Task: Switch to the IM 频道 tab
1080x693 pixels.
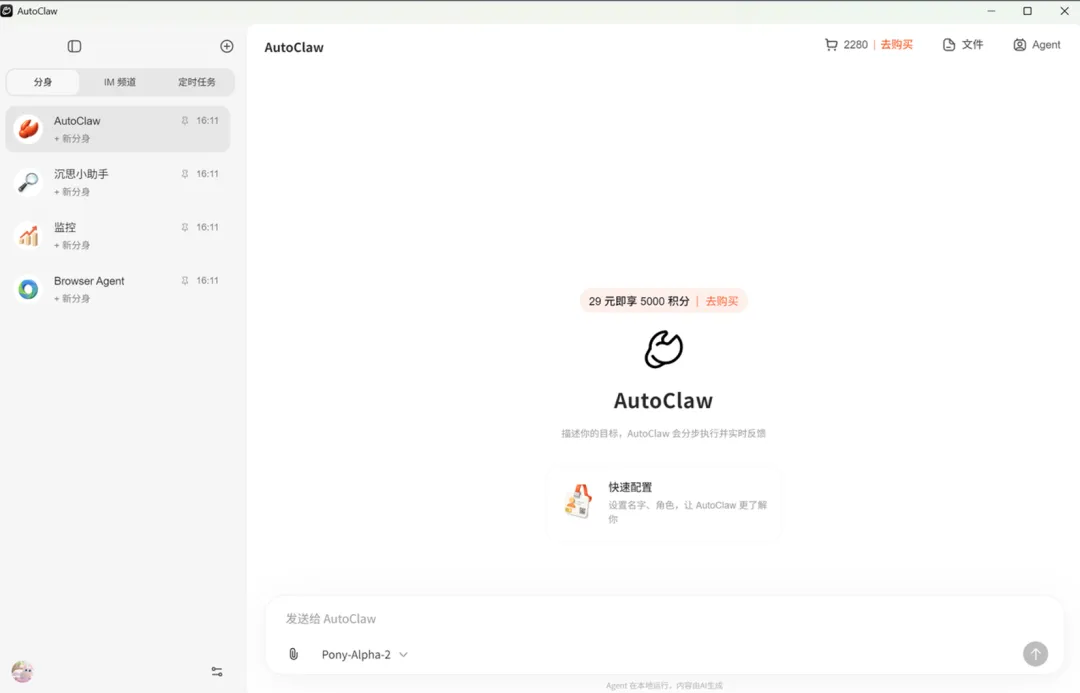Action: [x=120, y=82]
